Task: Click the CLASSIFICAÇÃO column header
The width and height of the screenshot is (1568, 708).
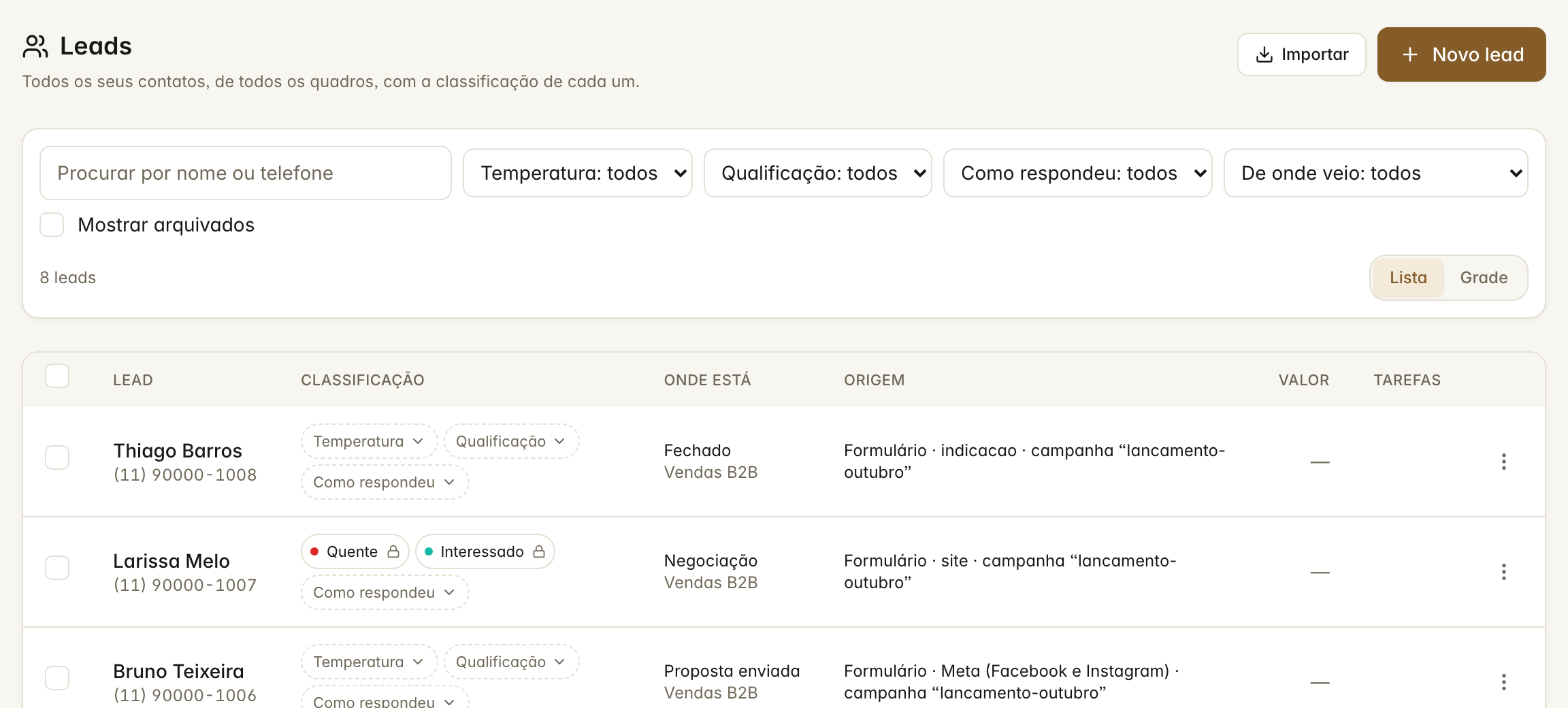Action: [x=363, y=380]
